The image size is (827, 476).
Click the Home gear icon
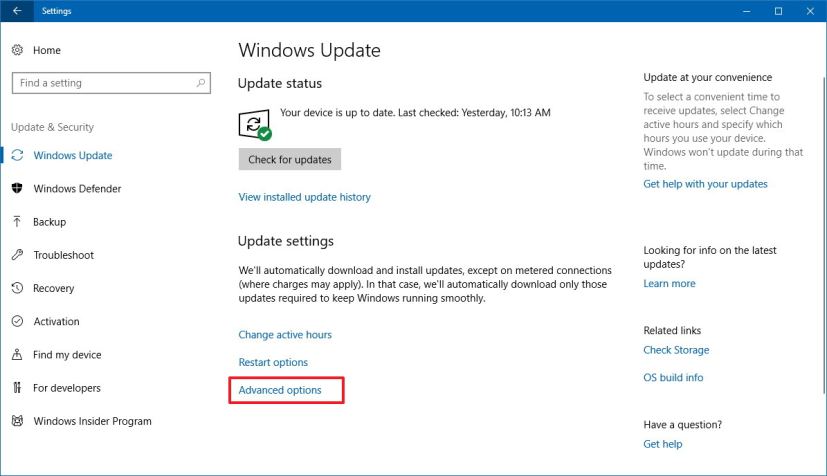click(17, 50)
